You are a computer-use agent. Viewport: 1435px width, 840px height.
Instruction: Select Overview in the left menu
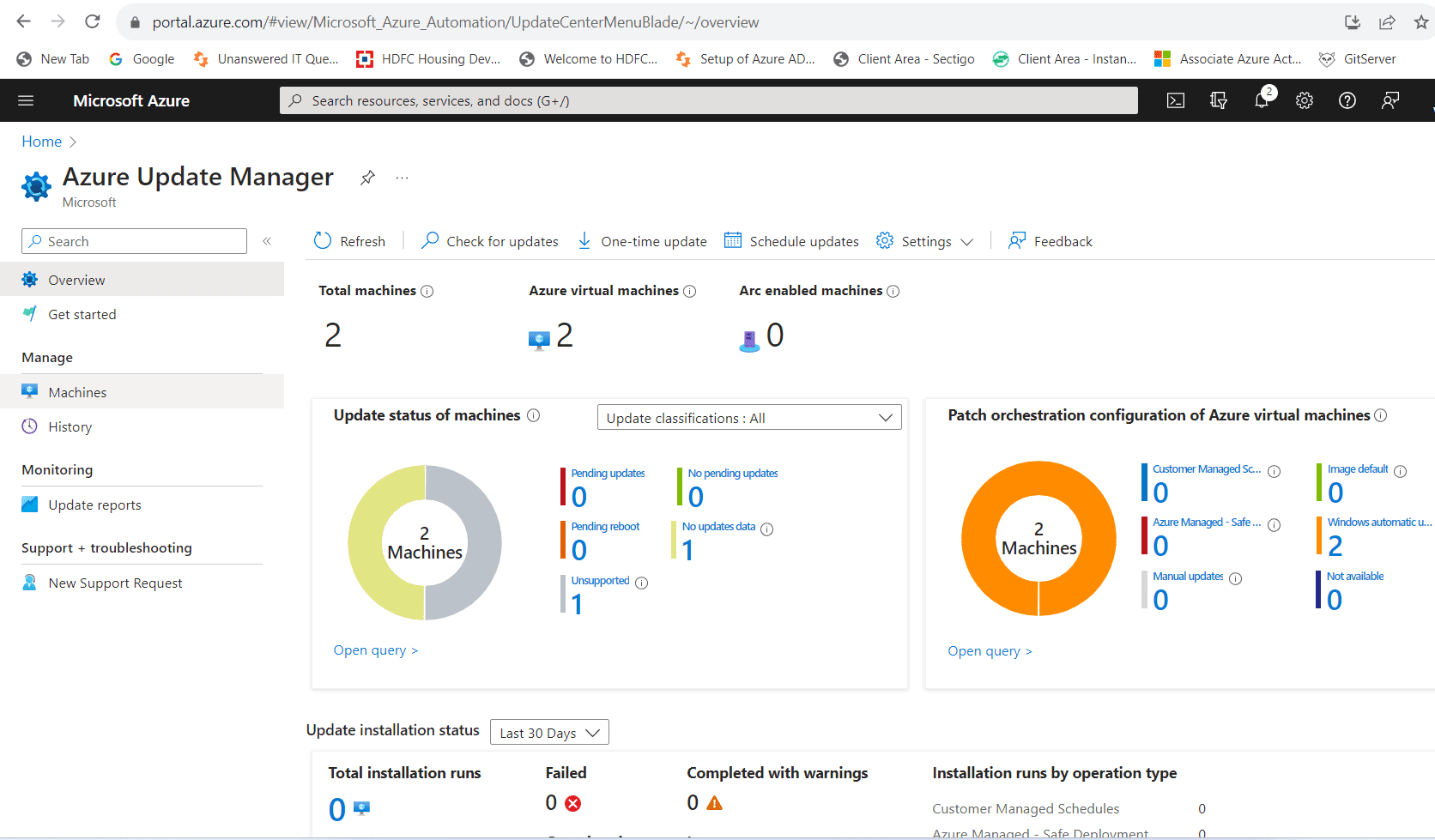click(142, 280)
